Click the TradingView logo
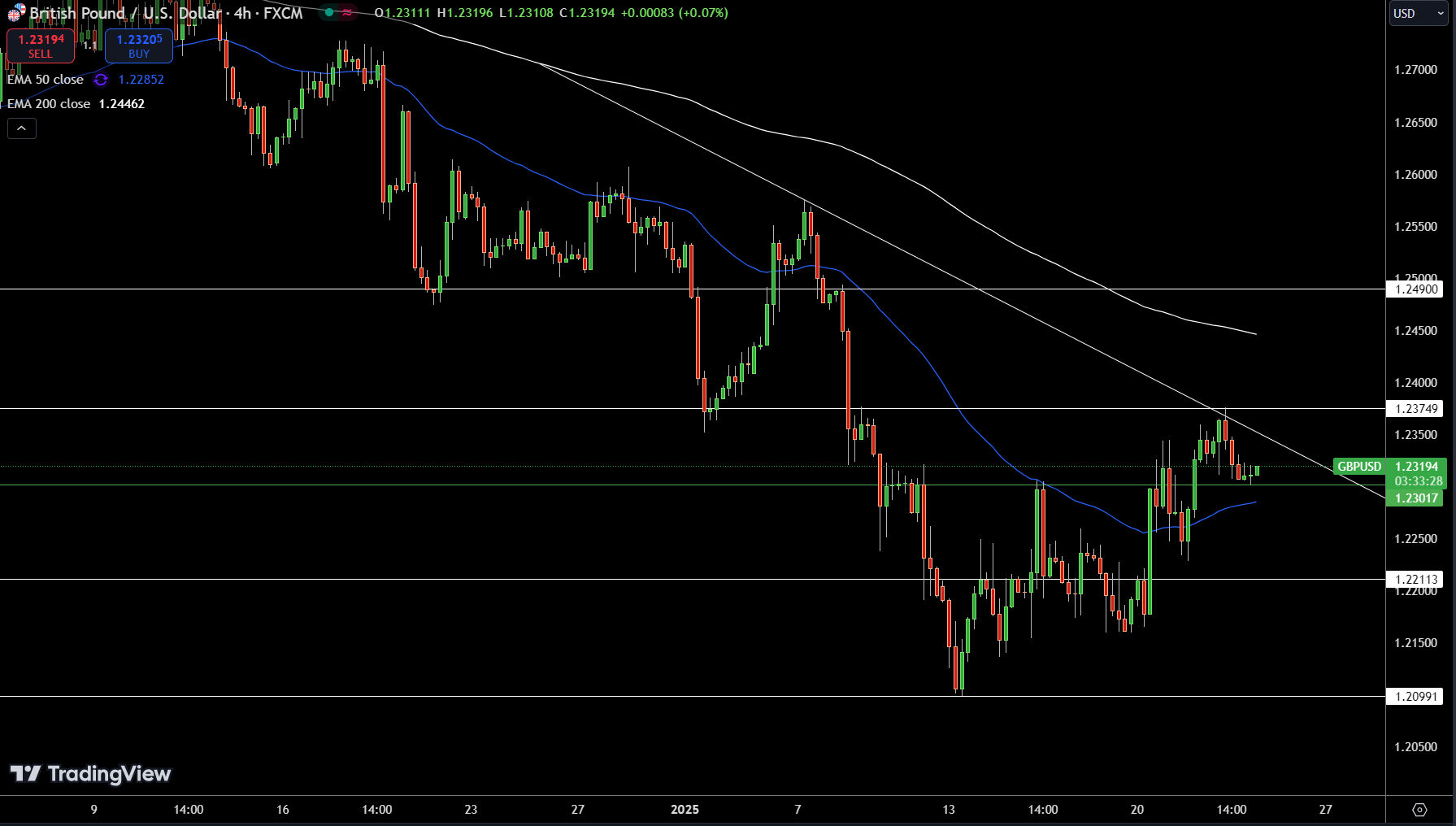This screenshot has width=1456, height=826. [x=90, y=773]
